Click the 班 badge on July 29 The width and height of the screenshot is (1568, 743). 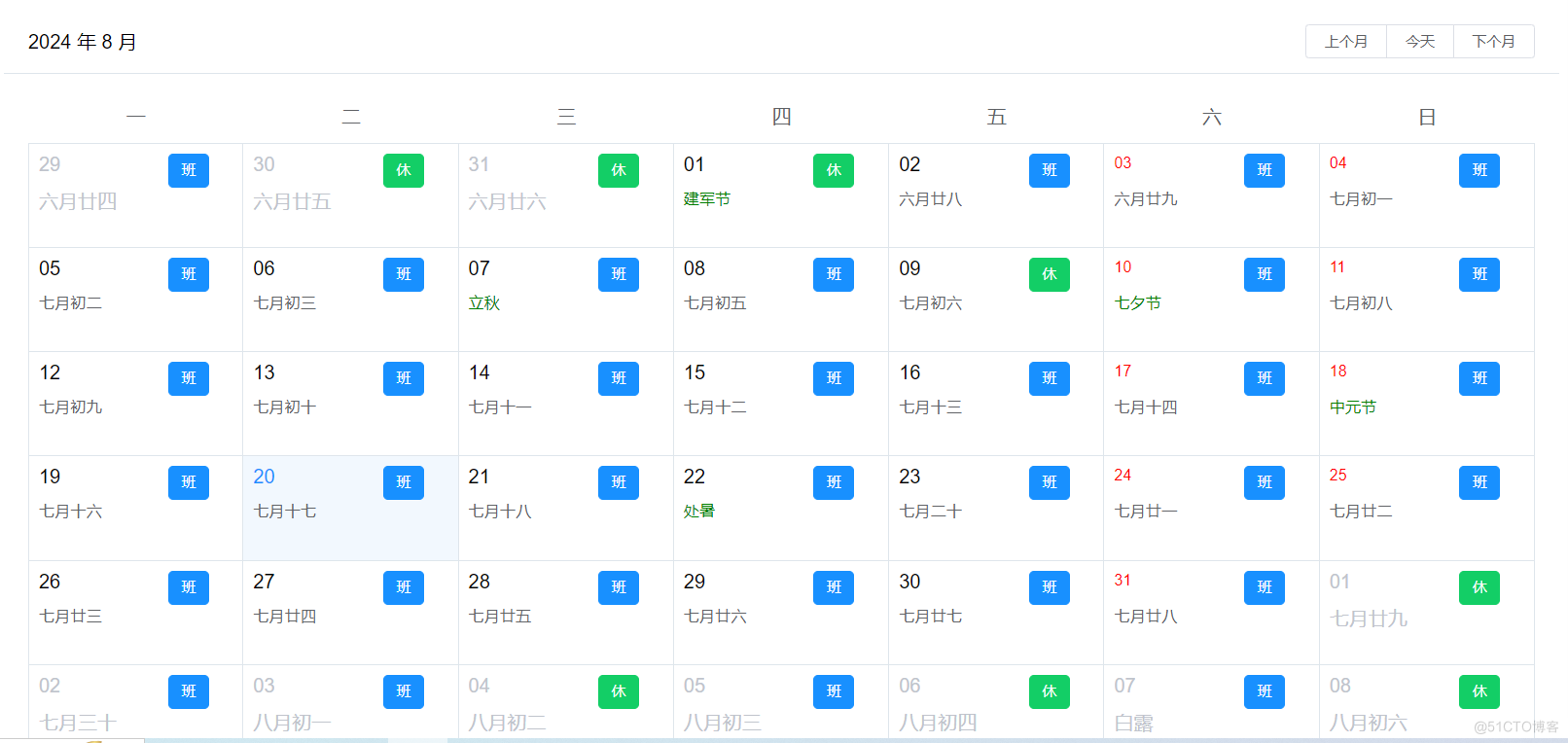click(189, 170)
